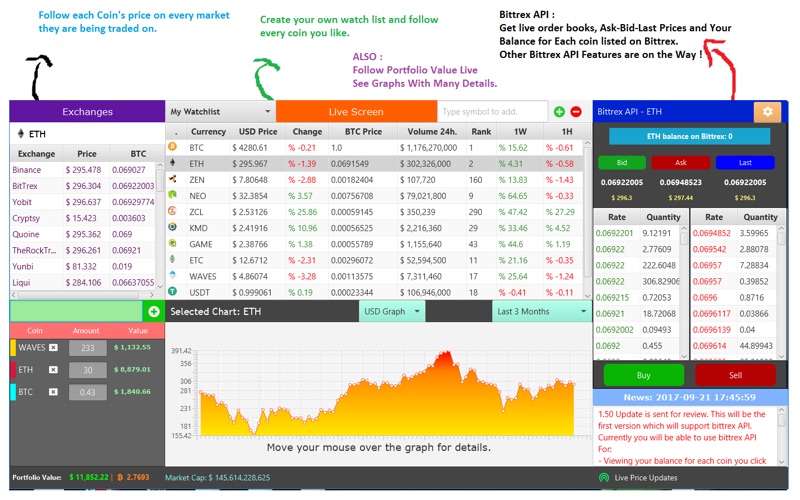Remove ETH from portfolio with X icon
Viewport: 800px width, 500px height.
pos(53,370)
